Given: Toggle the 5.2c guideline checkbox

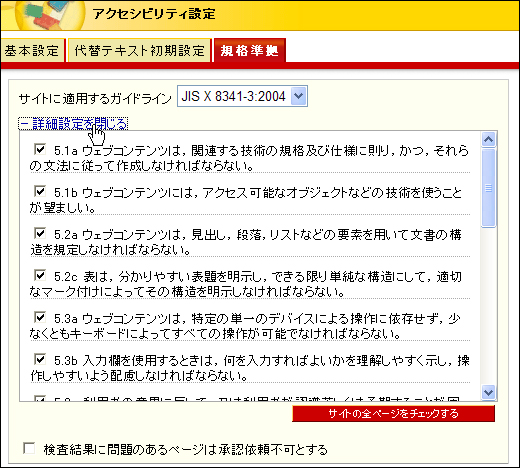Looking at the screenshot, I should click(x=40, y=275).
